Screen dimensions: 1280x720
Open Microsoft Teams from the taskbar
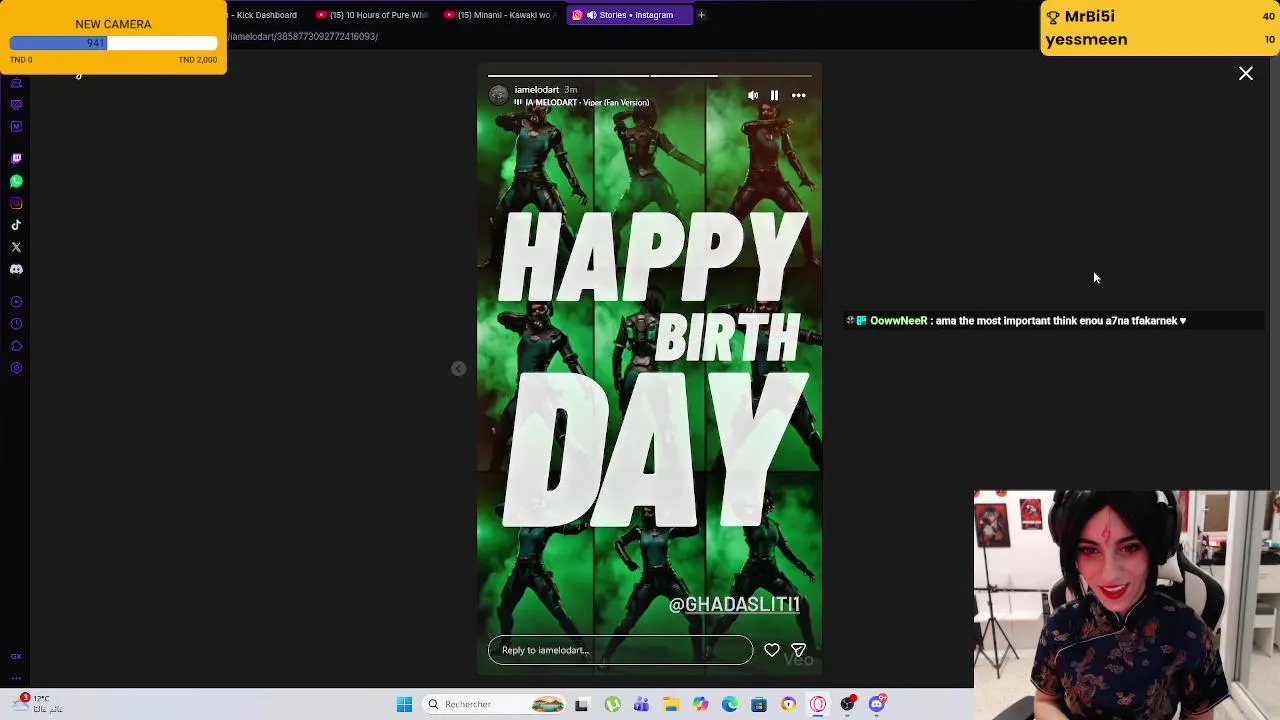pos(641,705)
